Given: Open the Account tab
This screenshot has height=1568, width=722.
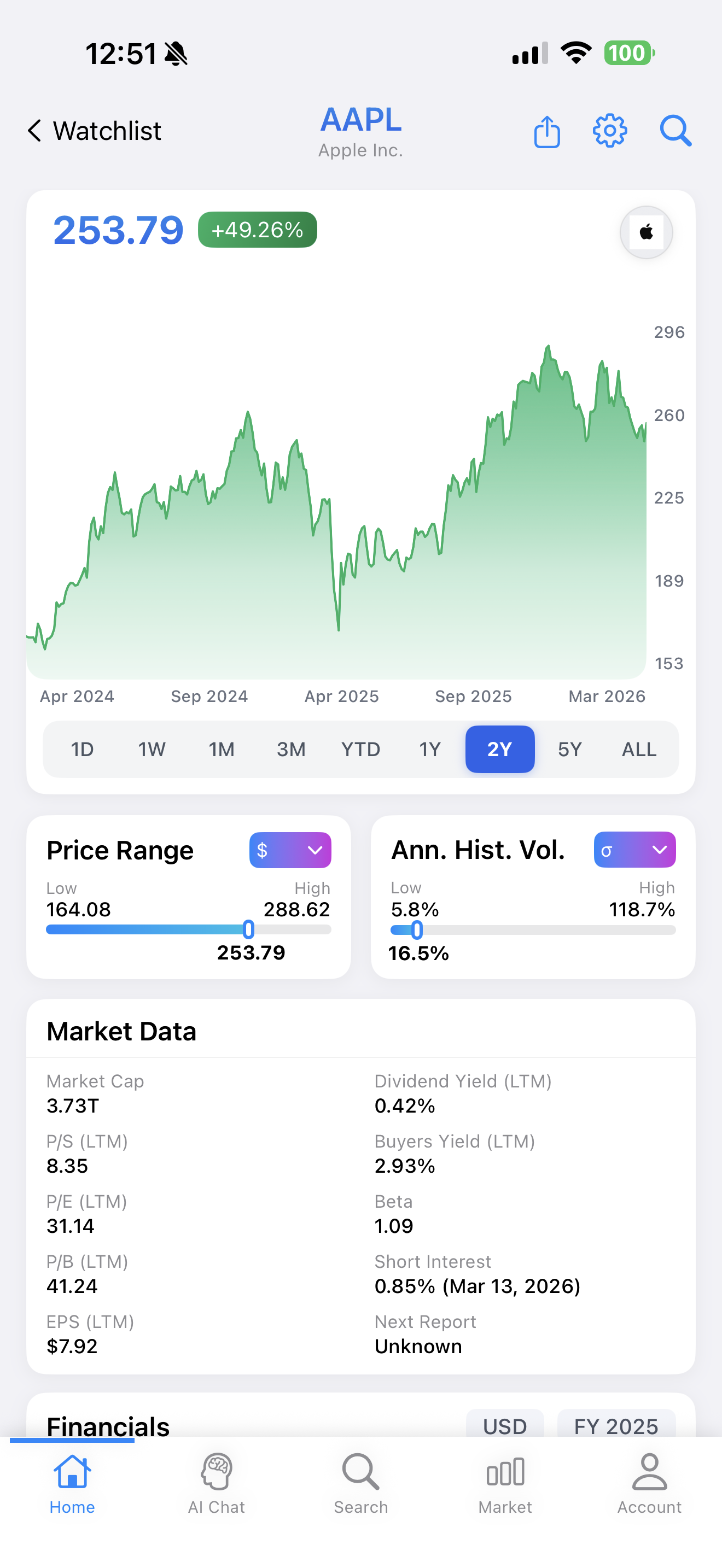Looking at the screenshot, I should (x=650, y=1483).
